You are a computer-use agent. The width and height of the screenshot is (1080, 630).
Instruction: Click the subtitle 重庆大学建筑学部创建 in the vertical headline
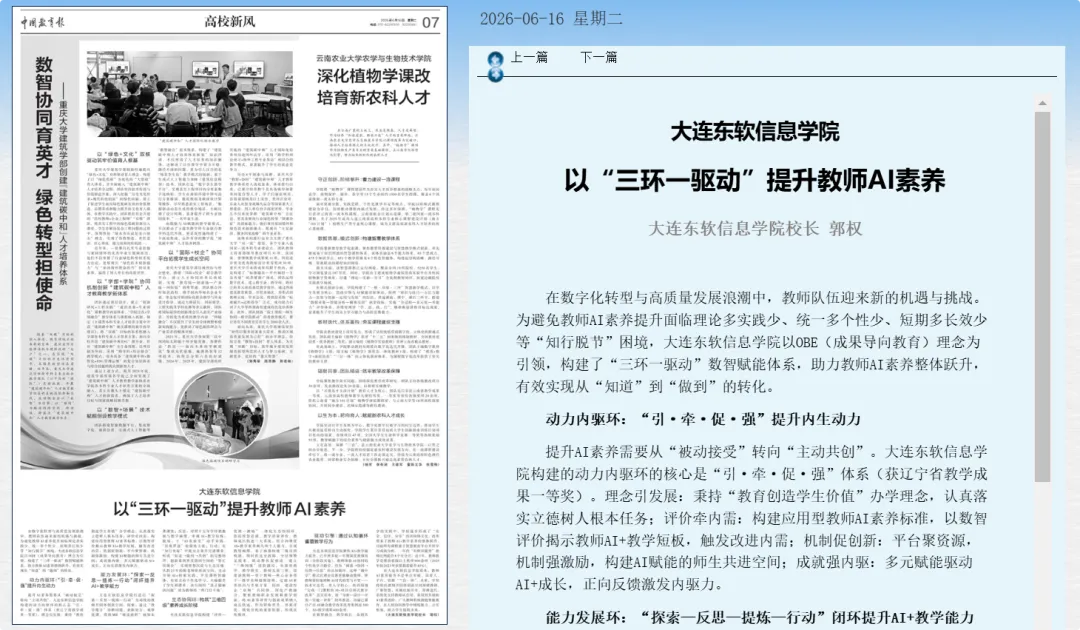(63, 141)
